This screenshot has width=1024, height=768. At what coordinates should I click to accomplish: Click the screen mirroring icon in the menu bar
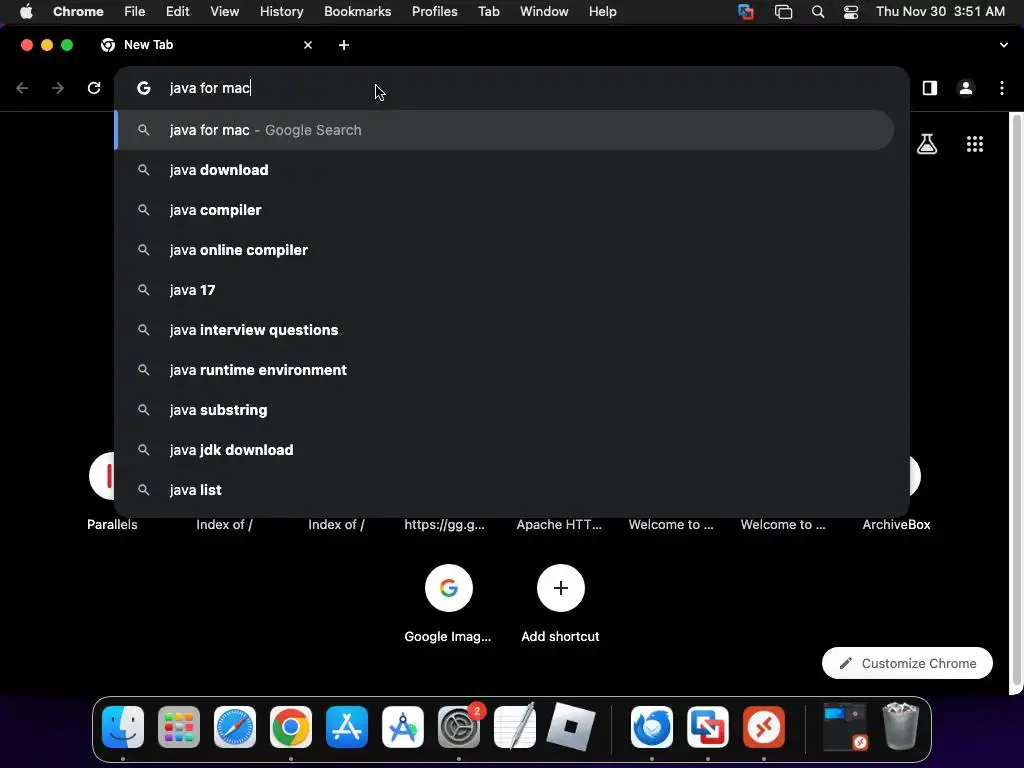783,12
